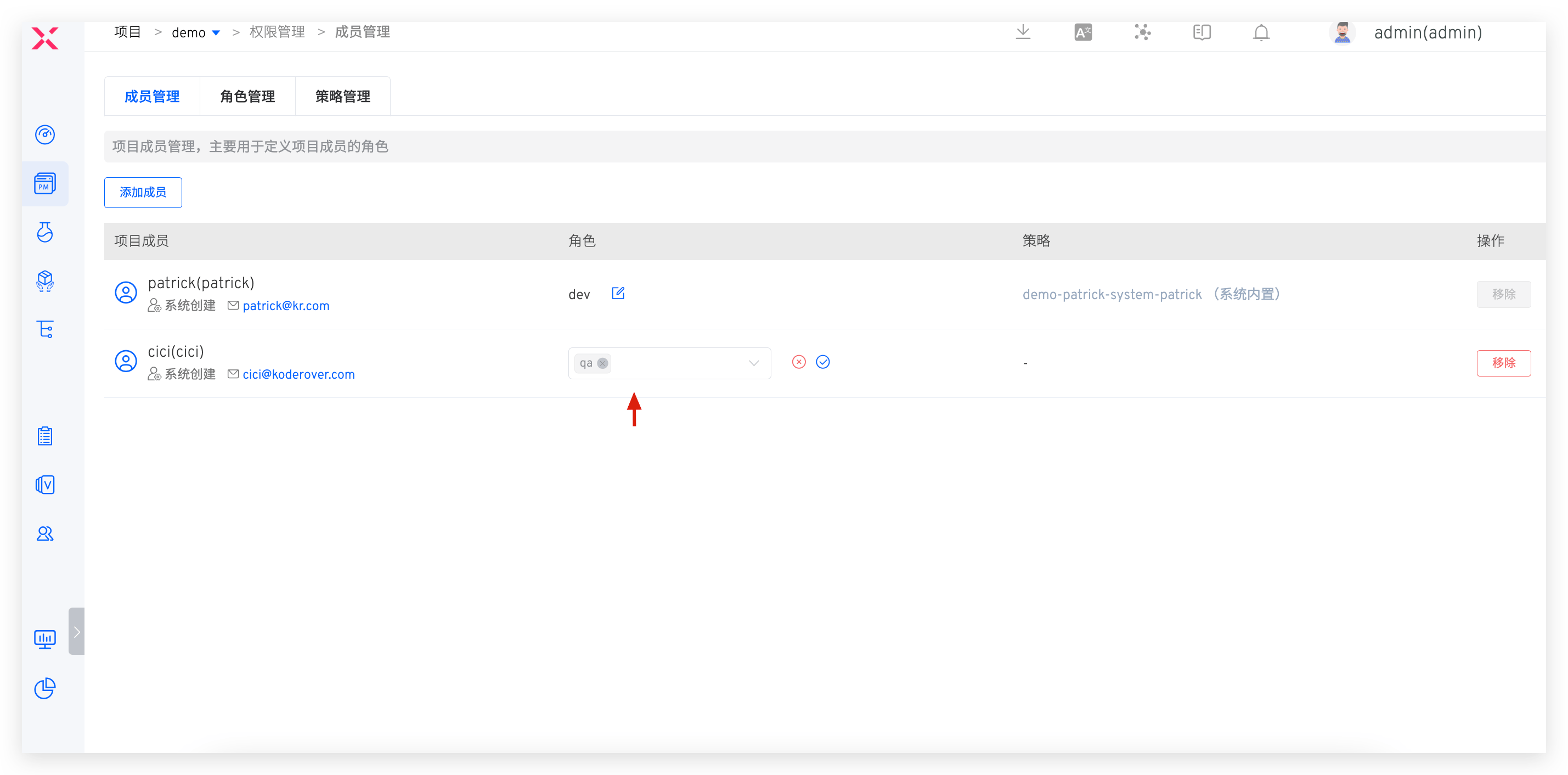Expand the collapsed sidebar with chevron handle
1568x775 pixels.
point(77,631)
